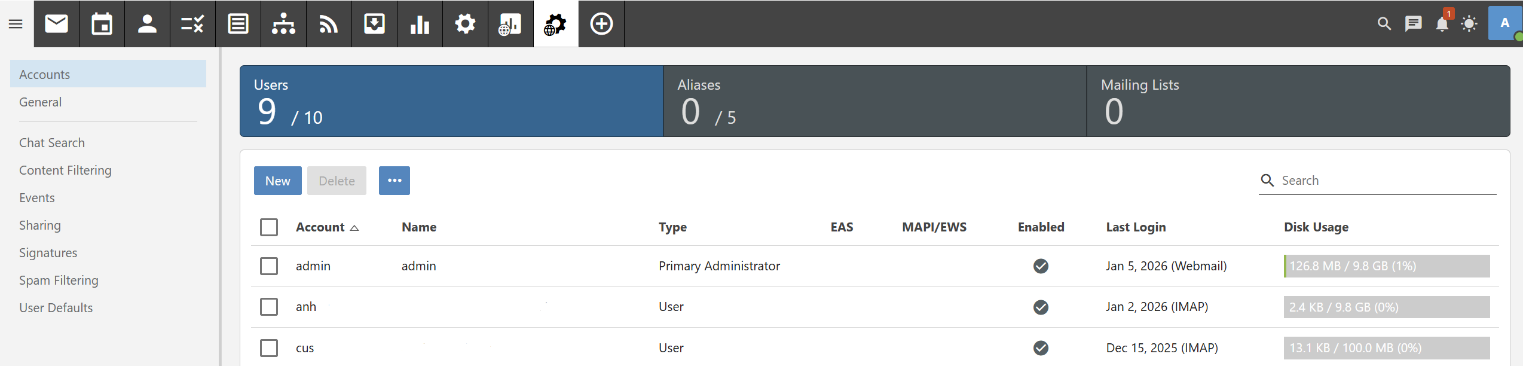
Task: Click the New account button
Action: click(278, 181)
